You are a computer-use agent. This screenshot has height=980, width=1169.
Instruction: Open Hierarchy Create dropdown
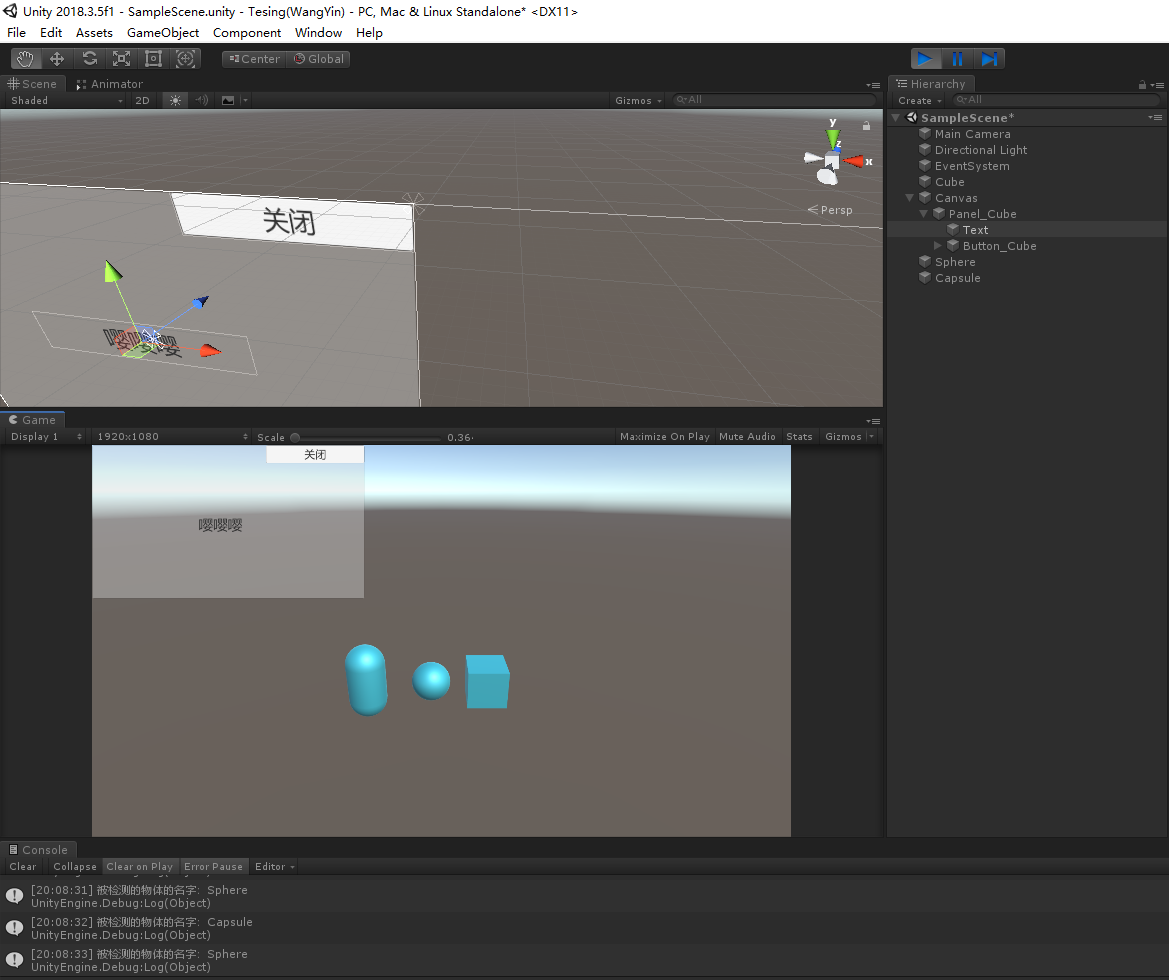[x=919, y=101]
